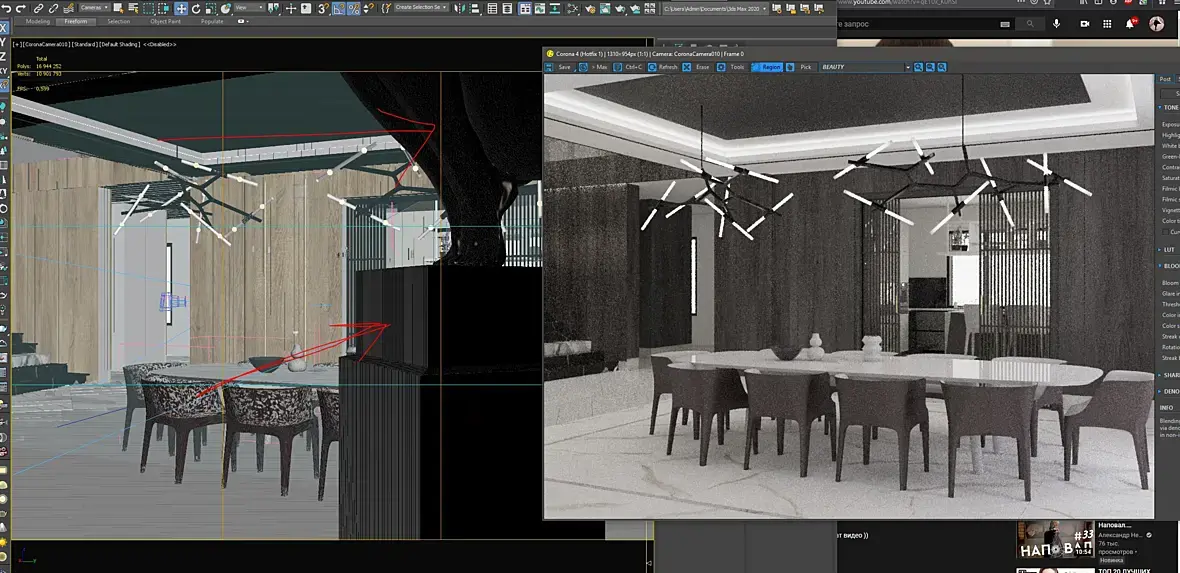Select the Rotate transform tool
The width and height of the screenshot is (1180, 573).
coord(197,8)
